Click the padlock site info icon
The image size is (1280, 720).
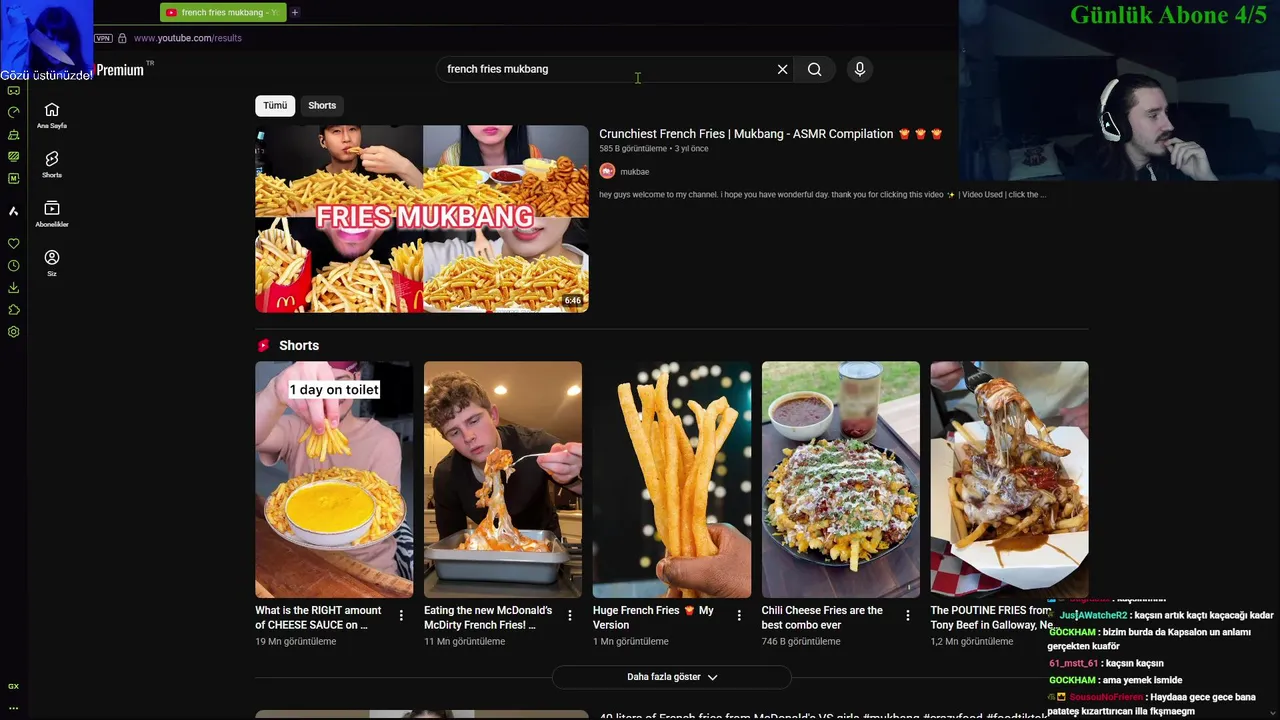[x=122, y=38]
